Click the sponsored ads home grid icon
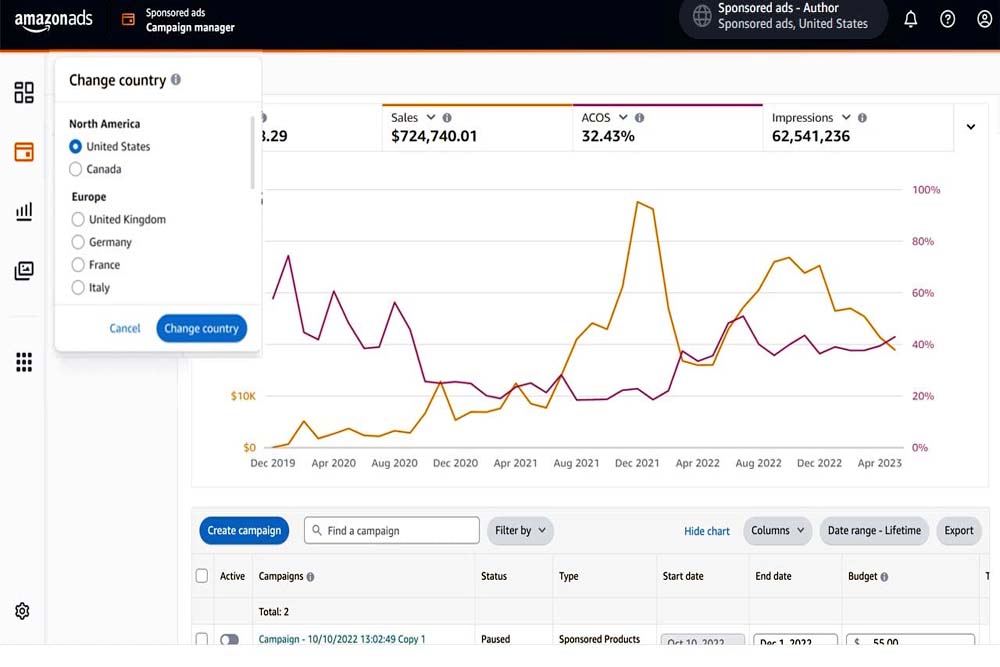The height and width of the screenshot is (667, 1000). click(x=23, y=91)
